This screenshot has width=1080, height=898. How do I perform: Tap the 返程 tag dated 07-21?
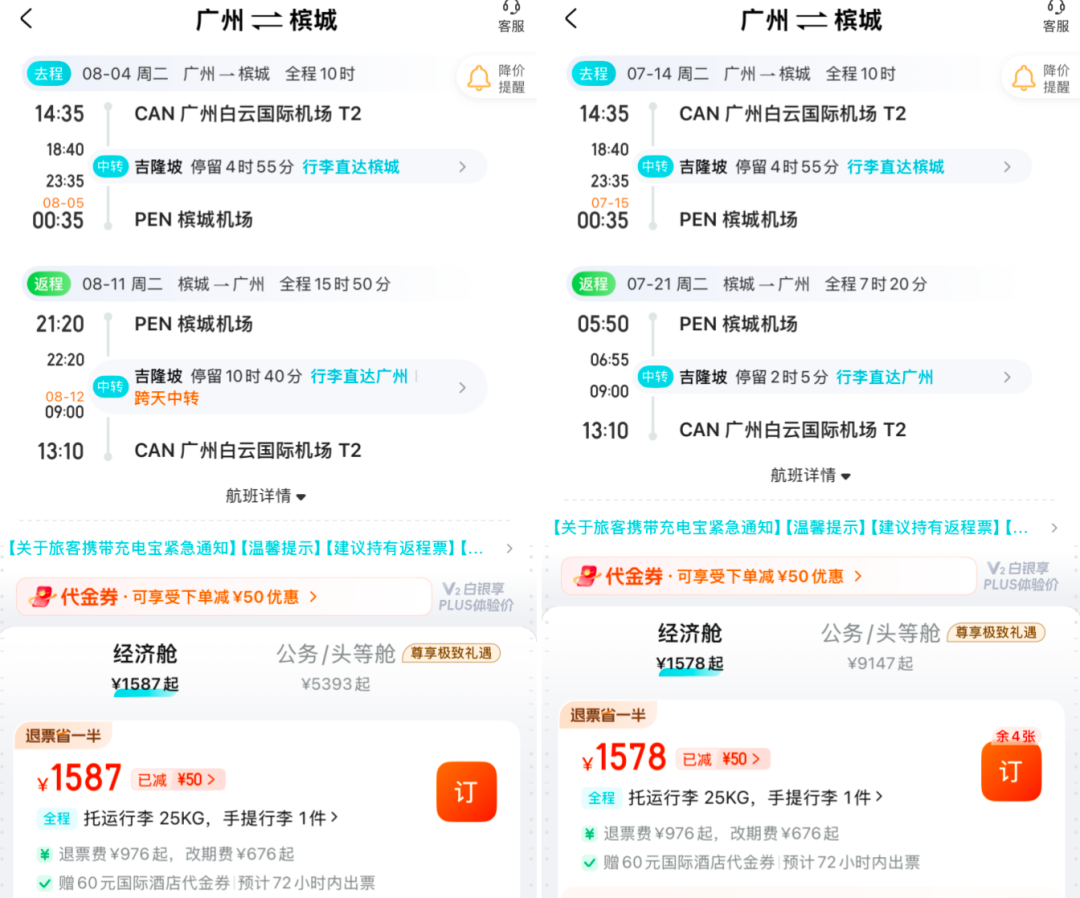coord(593,284)
